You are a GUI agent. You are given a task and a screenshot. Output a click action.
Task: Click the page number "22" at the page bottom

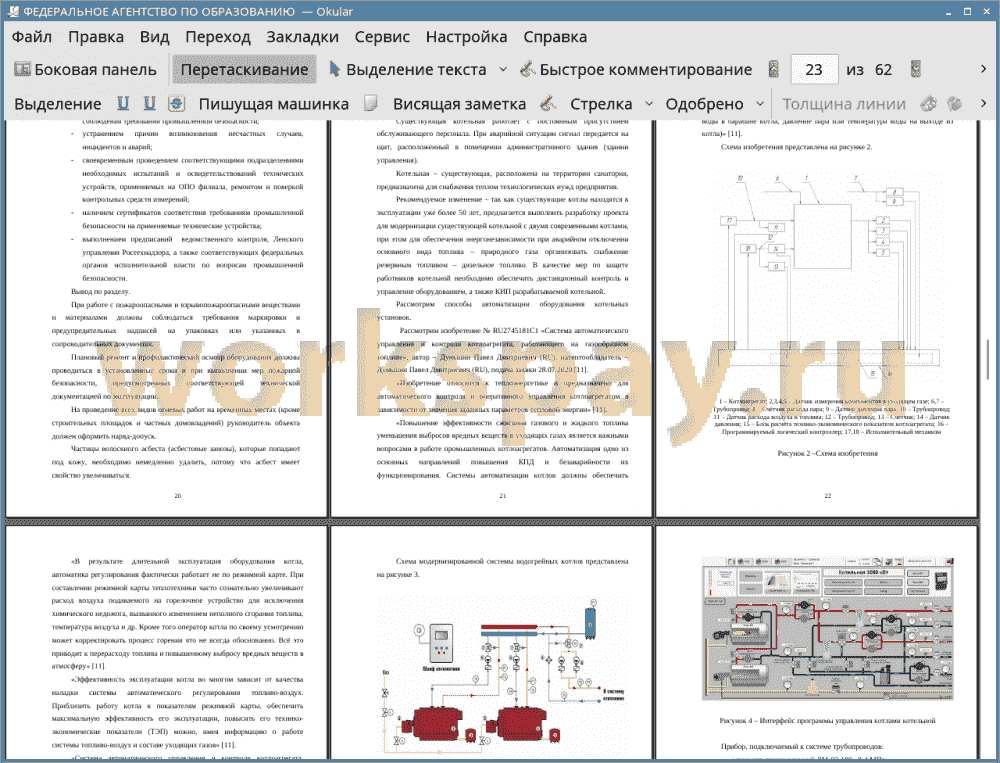click(x=828, y=496)
